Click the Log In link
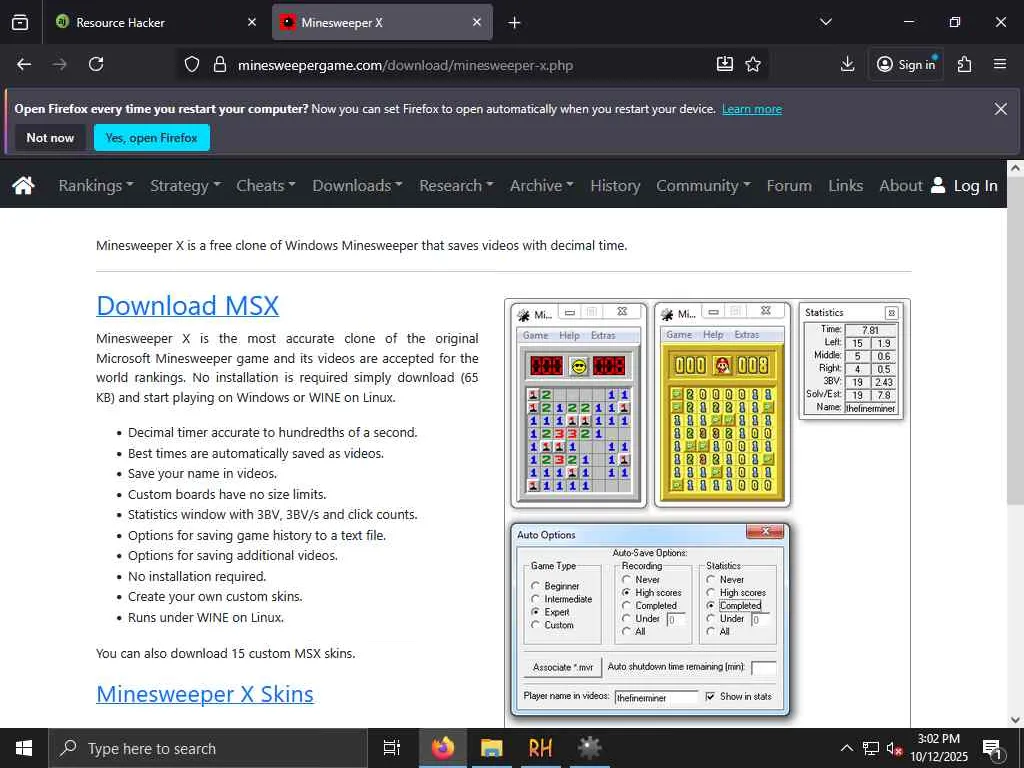The width and height of the screenshot is (1024, 768). [975, 185]
